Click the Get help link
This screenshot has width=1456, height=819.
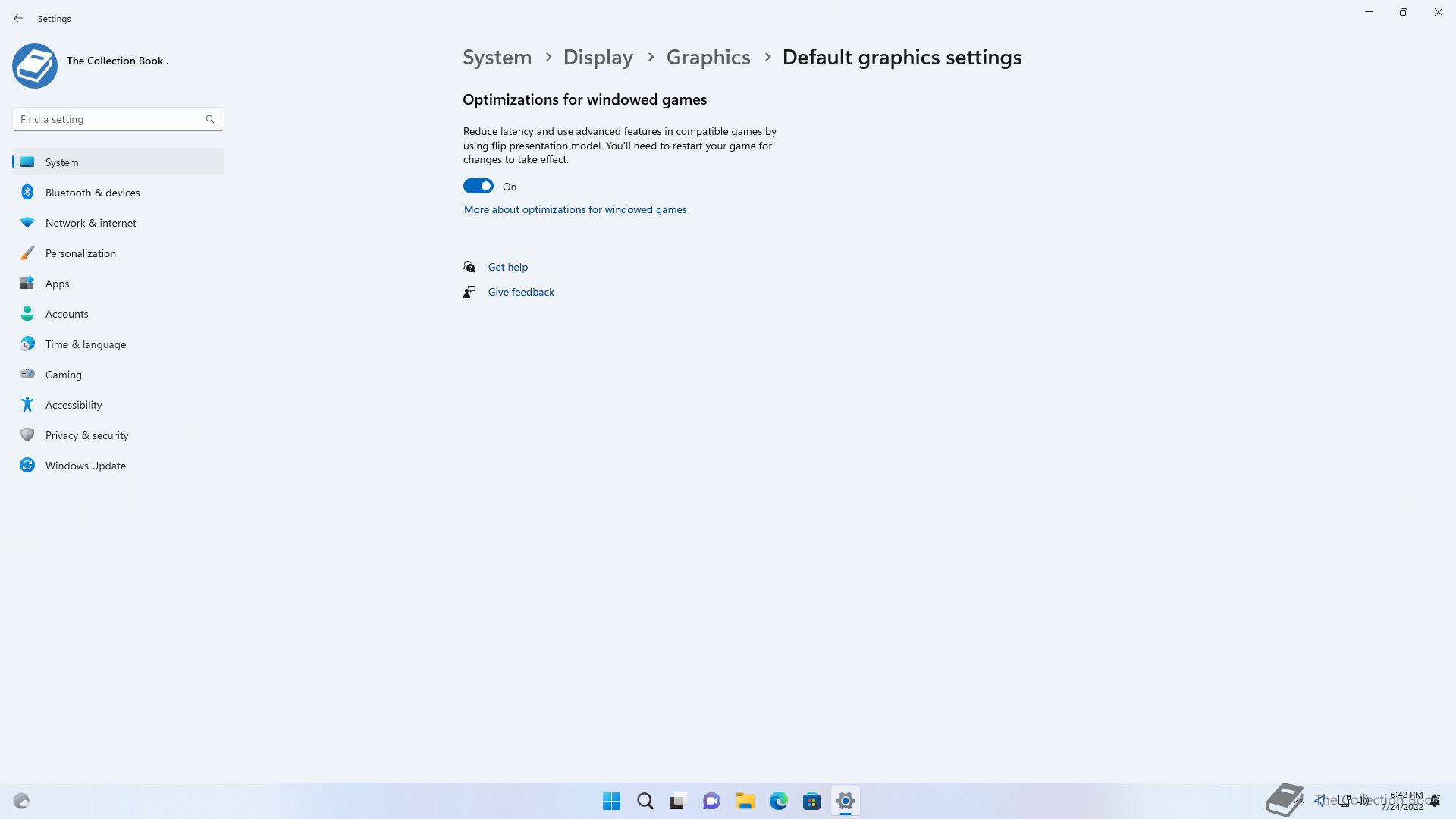(x=508, y=267)
